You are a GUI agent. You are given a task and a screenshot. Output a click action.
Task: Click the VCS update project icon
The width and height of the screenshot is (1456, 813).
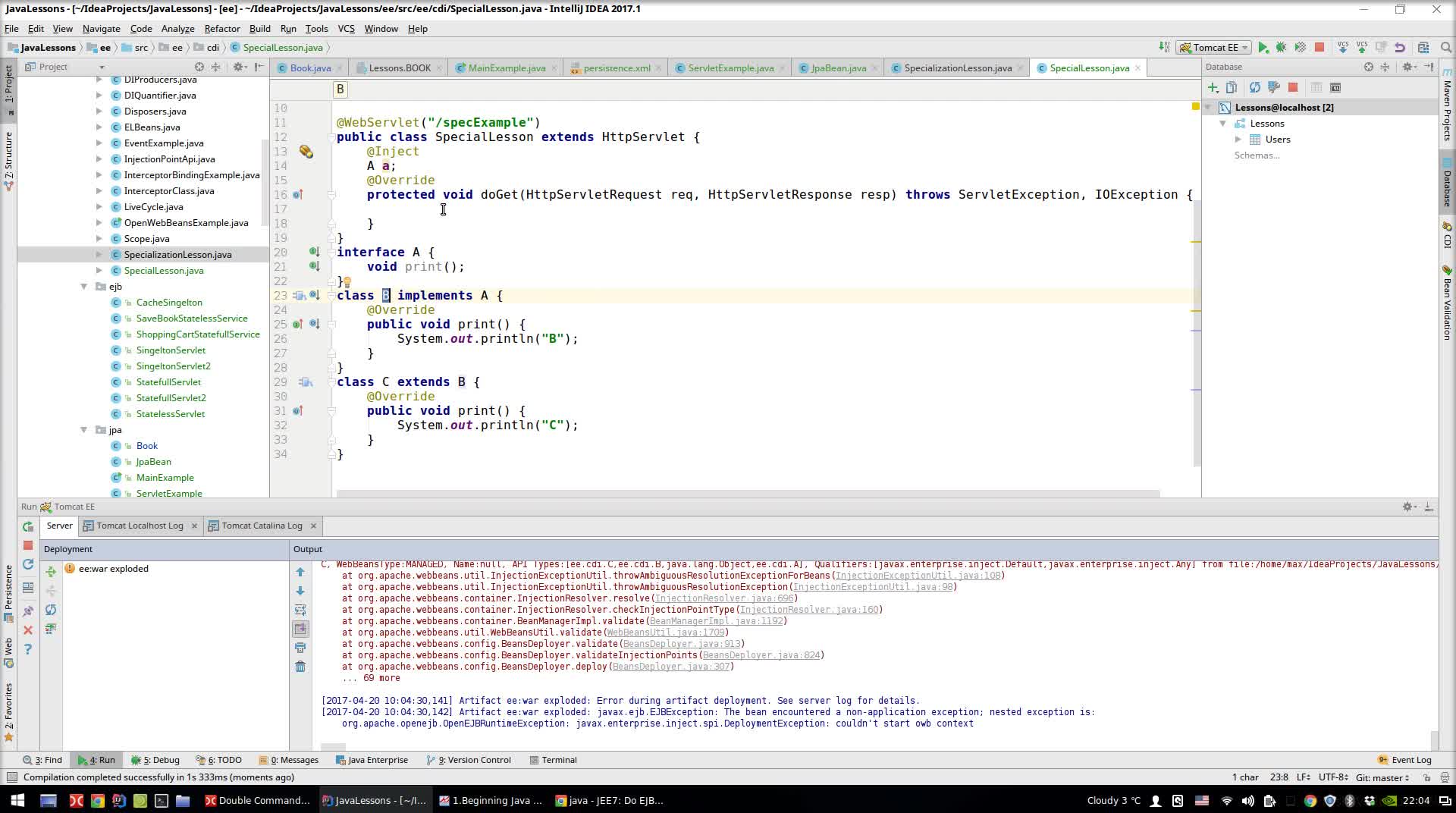[1343, 47]
